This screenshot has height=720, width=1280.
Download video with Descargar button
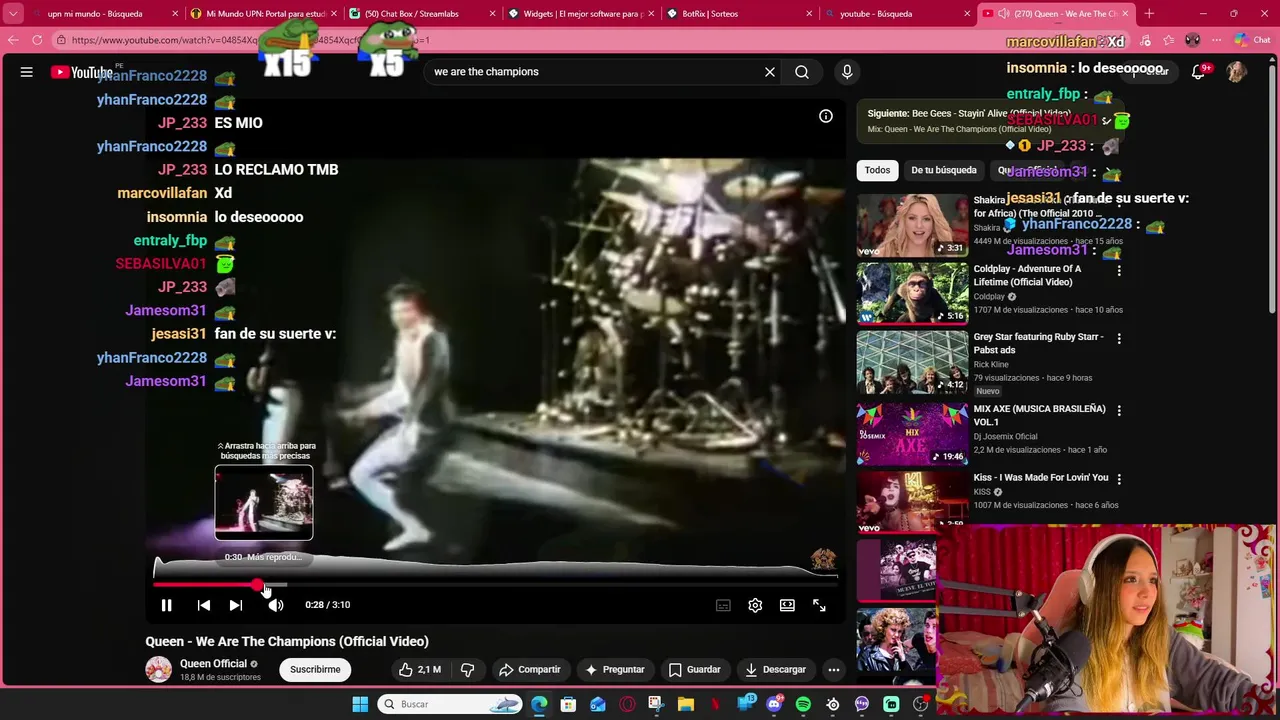(775, 669)
